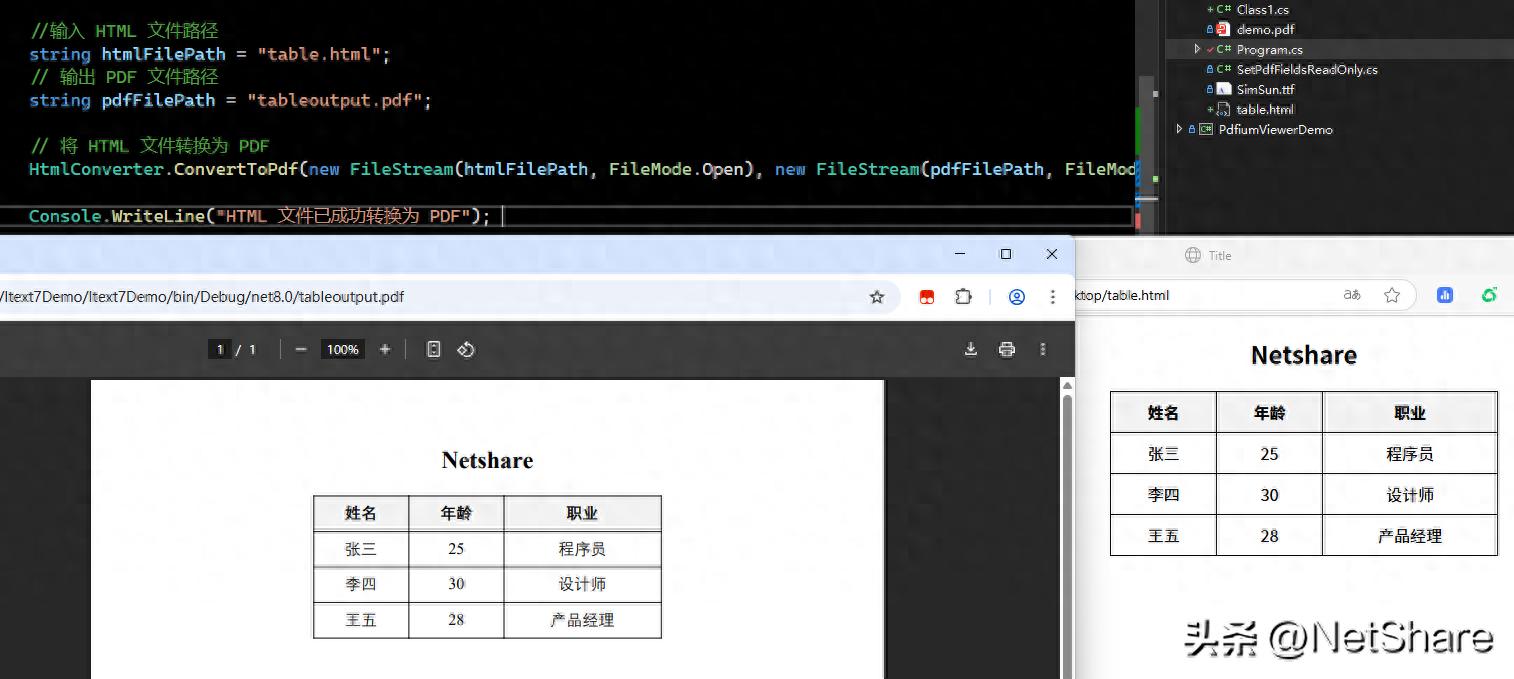
Task: Click the 100% zoom level field
Action: 342,349
